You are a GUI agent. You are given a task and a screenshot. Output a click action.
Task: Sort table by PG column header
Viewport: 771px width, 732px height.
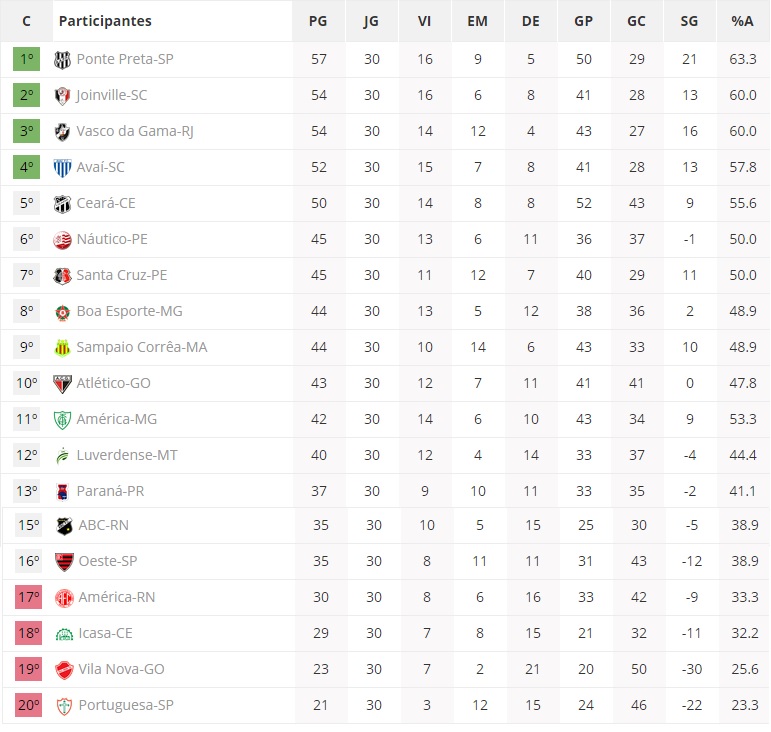point(318,21)
